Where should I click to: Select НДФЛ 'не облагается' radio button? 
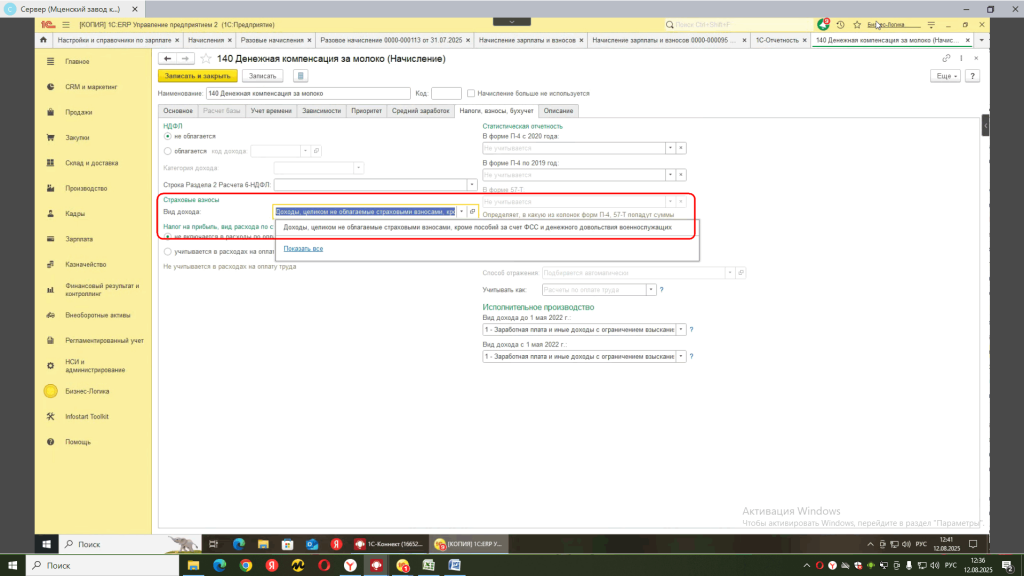tap(168, 136)
